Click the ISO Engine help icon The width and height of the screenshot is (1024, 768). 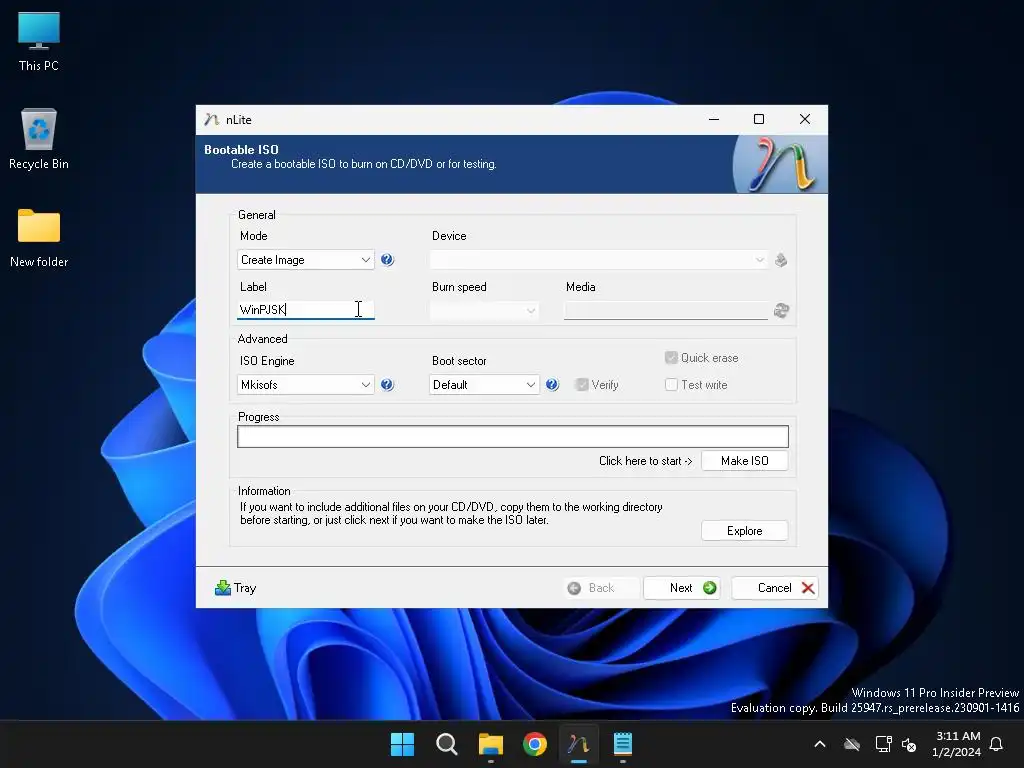(387, 385)
